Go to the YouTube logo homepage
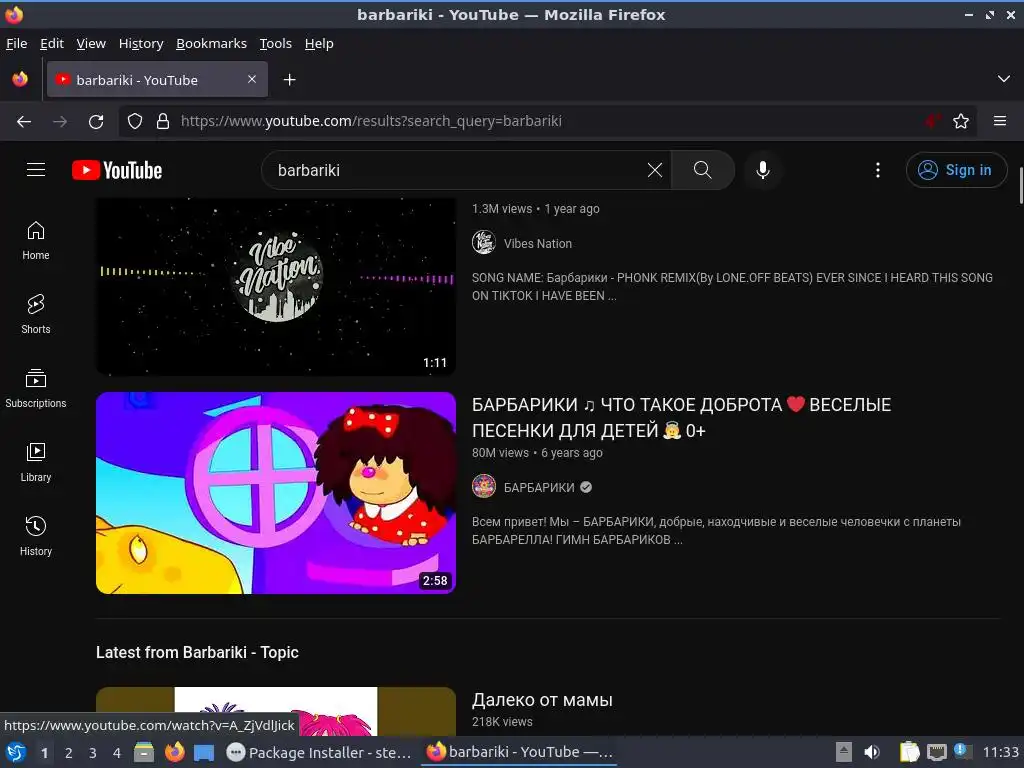Image resolution: width=1024 pixels, height=768 pixels. 117,170
